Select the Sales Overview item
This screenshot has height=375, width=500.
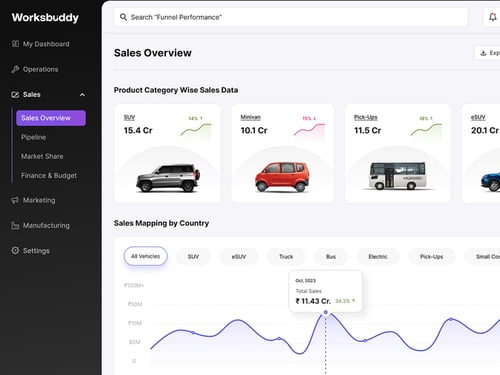(x=51, y=118)
